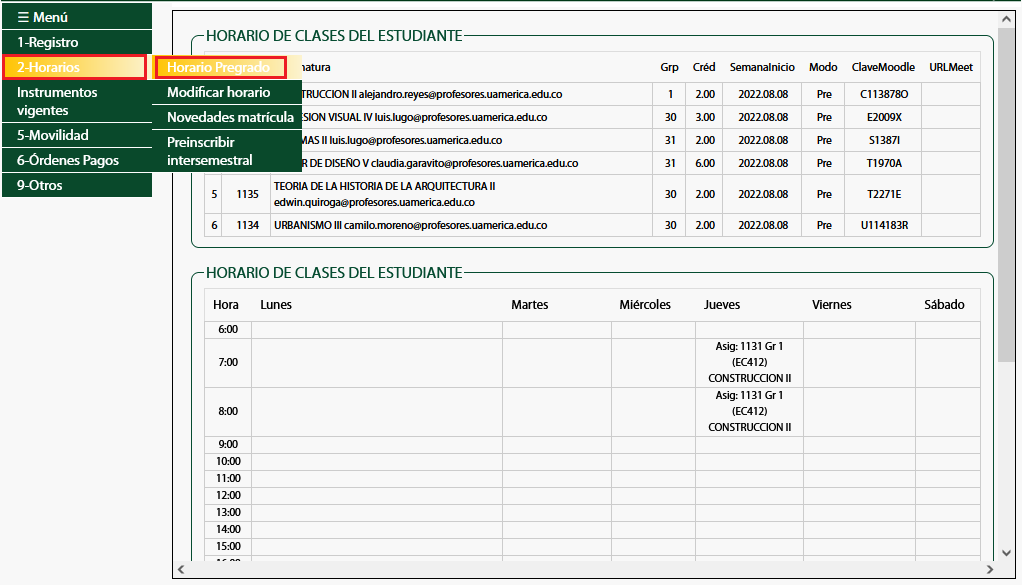Select TEORIA DE LA HISTORIA DE LA ARQUITECTURA II
Image resolution: width=1022 pixels, height=585 pixels.
click(385, 186)
